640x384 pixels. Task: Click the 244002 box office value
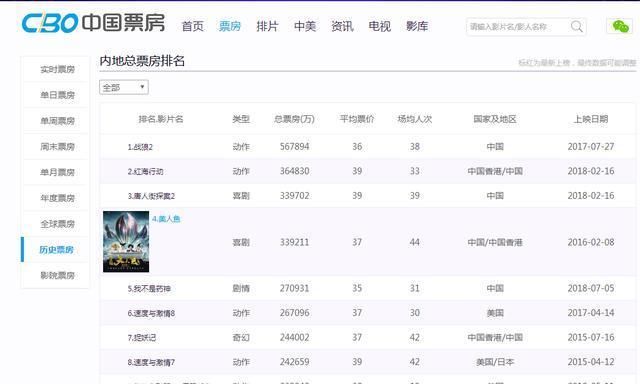[x=294, y=337]
